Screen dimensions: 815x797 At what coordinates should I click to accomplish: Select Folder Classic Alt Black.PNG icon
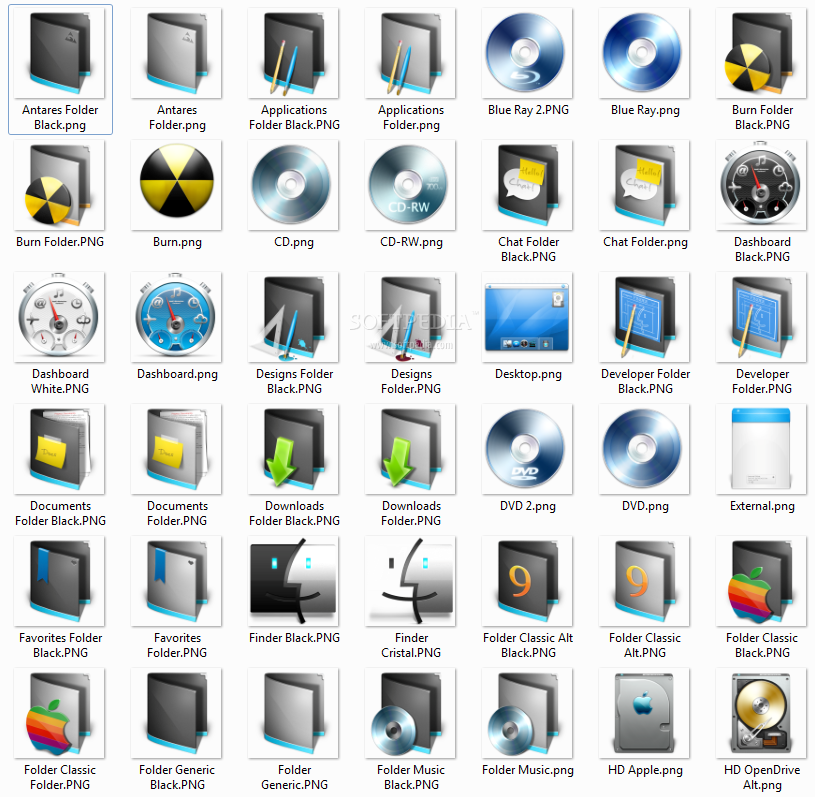528,581
